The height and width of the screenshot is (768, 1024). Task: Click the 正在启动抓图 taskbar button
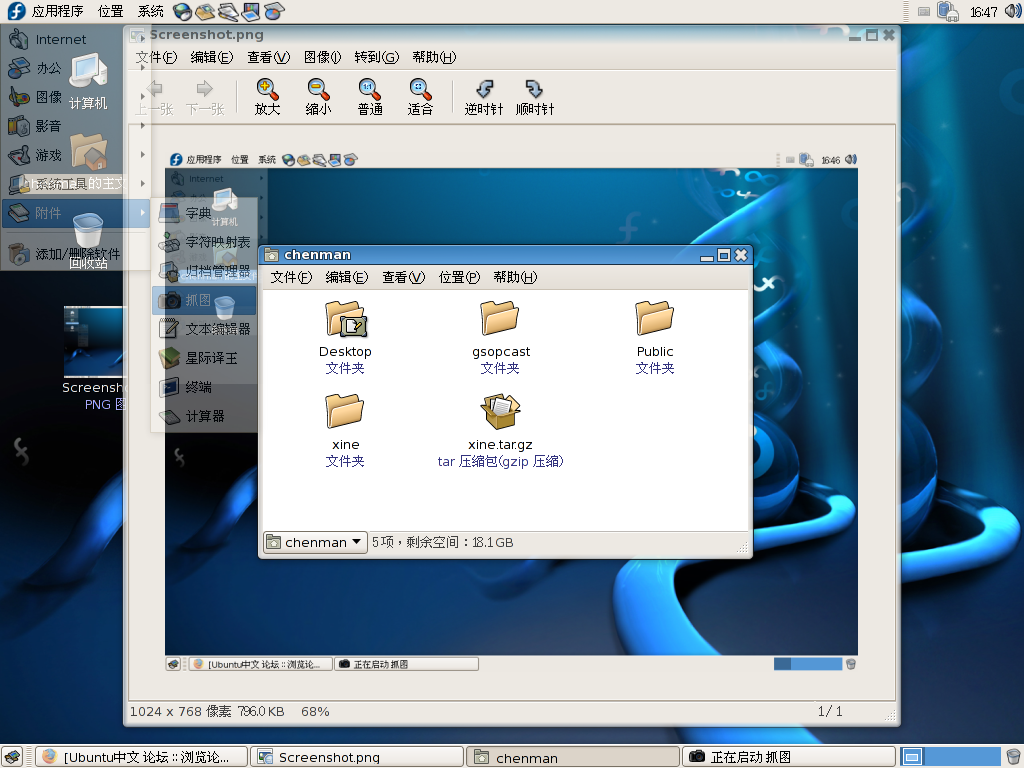[788, 757]
